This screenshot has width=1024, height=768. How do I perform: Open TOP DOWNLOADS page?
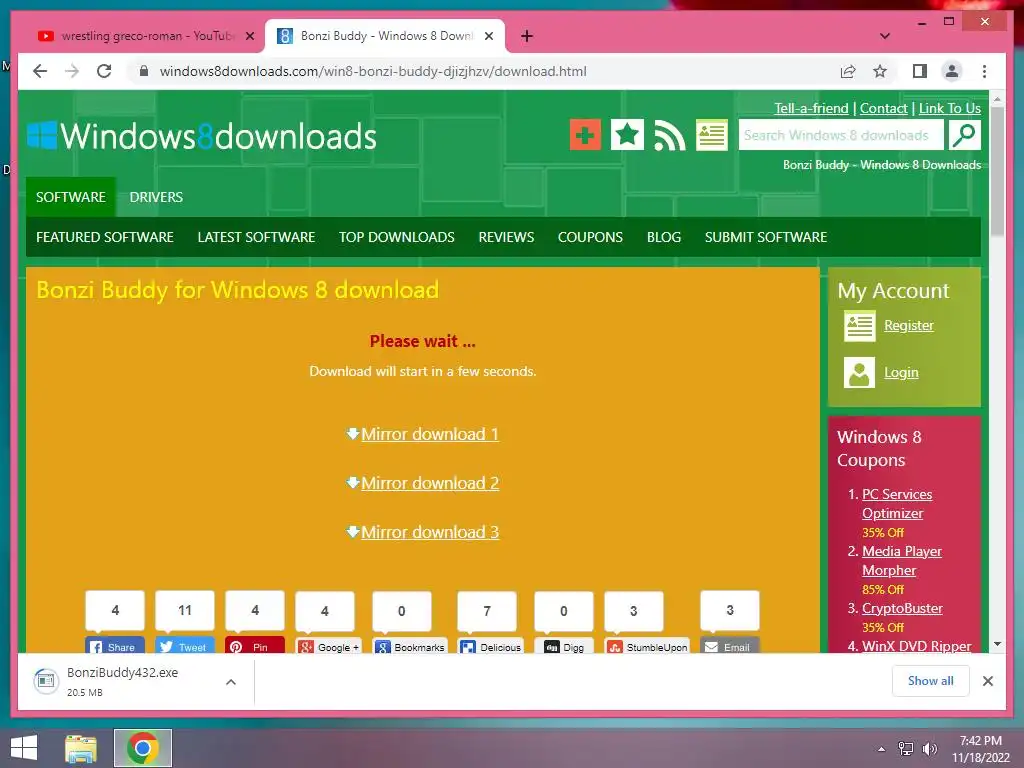[396, 237]
